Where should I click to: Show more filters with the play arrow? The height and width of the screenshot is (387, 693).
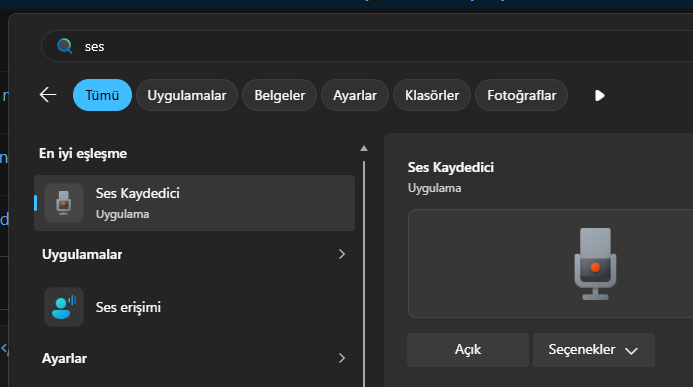pyautogui.click(x=599, y=95)
